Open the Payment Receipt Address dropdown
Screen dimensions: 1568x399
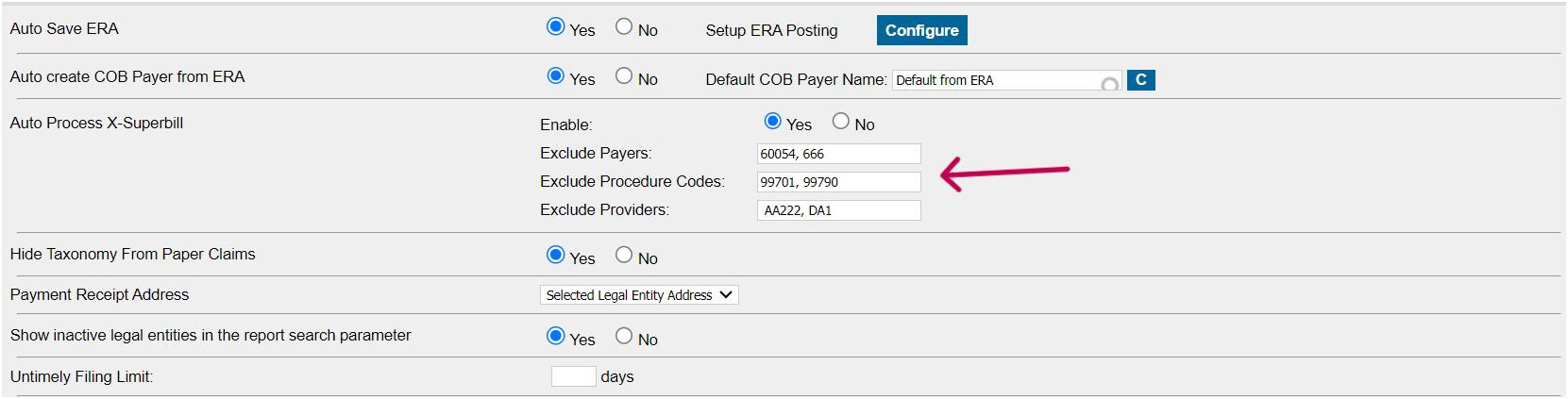pos(639,295)
